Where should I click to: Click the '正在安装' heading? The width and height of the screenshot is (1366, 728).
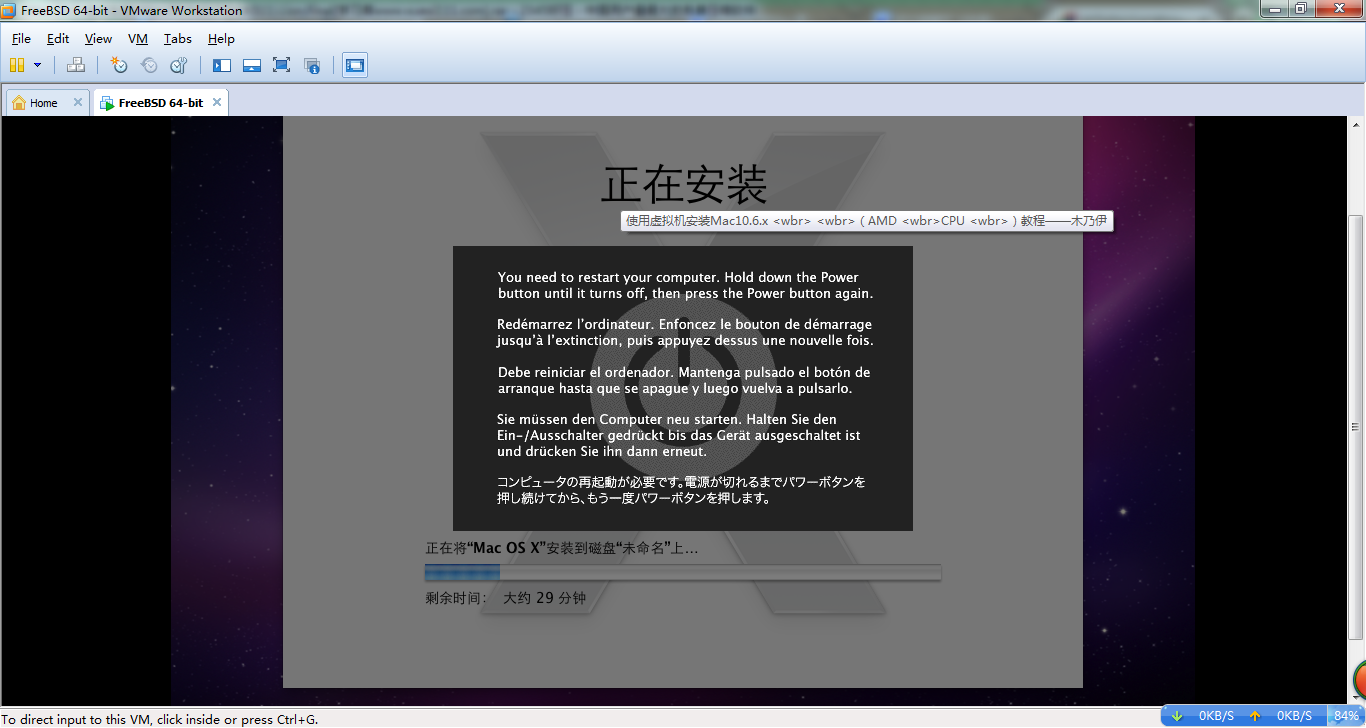(x=684, y=186)
